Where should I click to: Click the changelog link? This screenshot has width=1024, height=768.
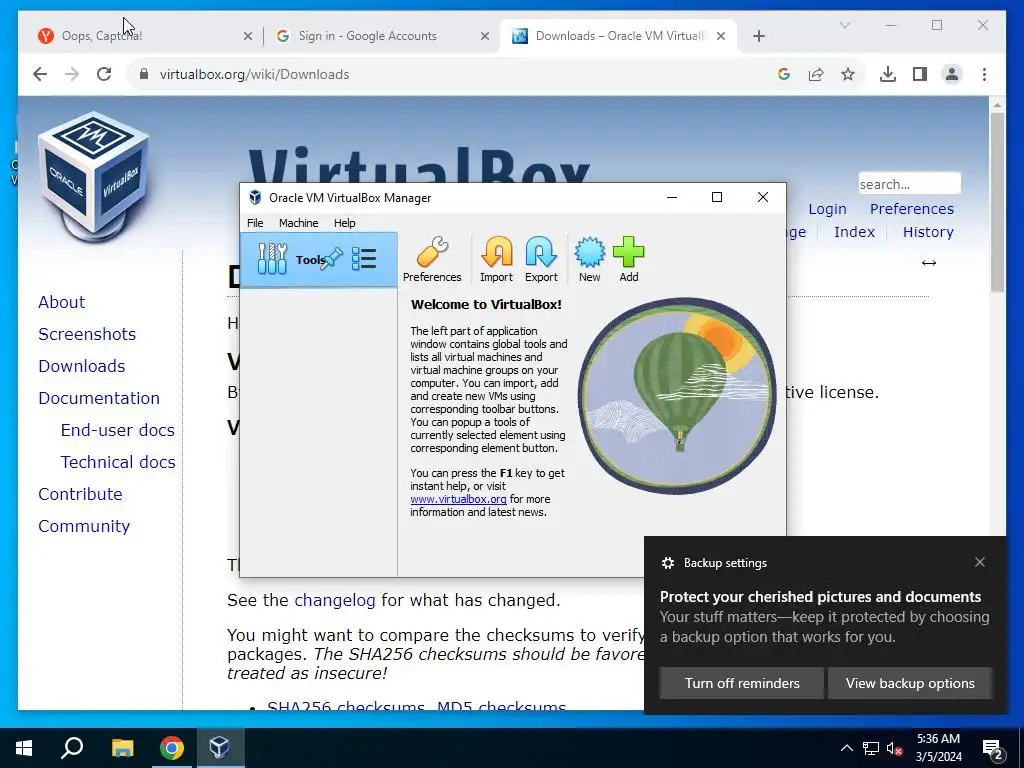[334, 600]
